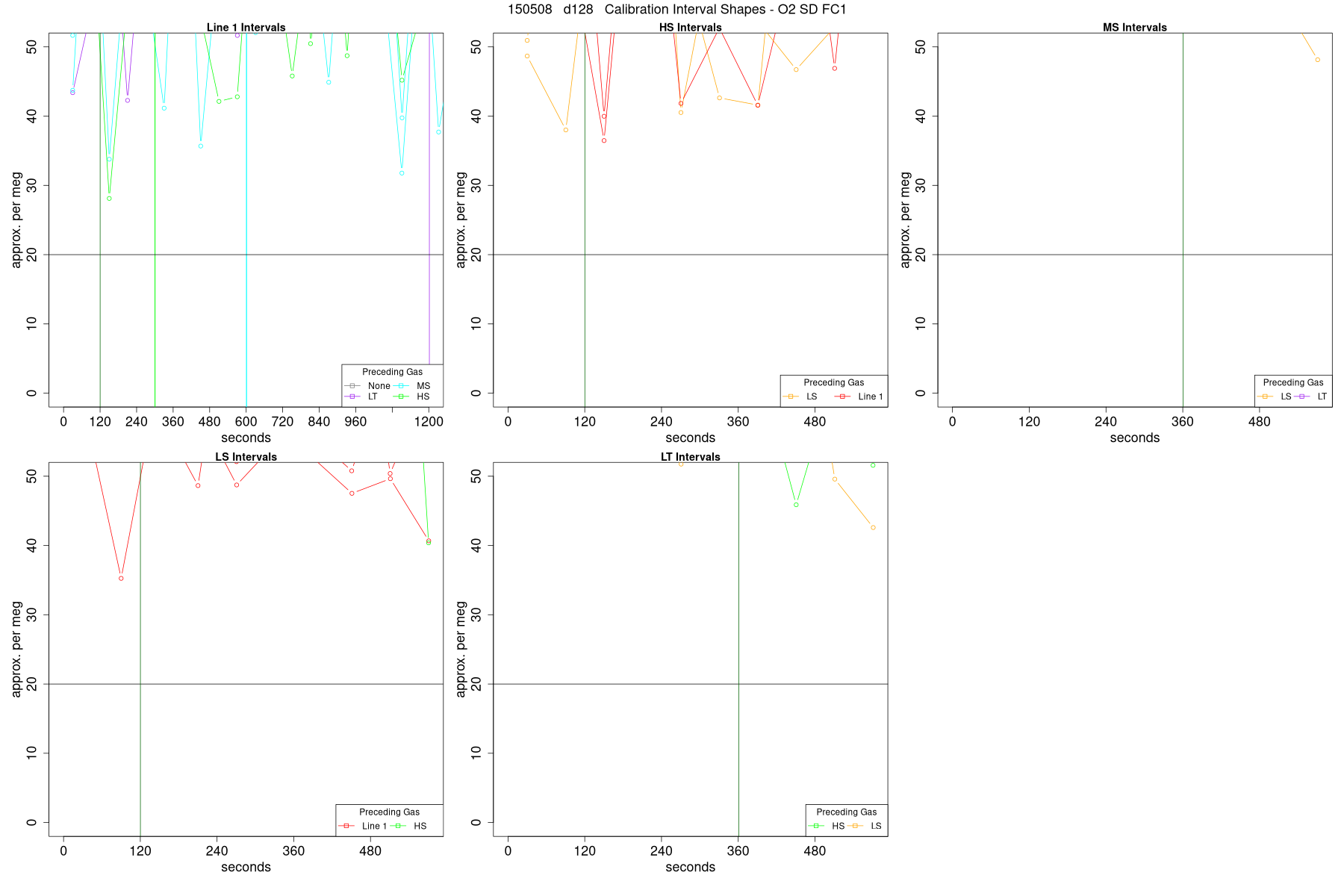Click the 1200 tick label on Line 1 x-axis

[x=429, y=422]
